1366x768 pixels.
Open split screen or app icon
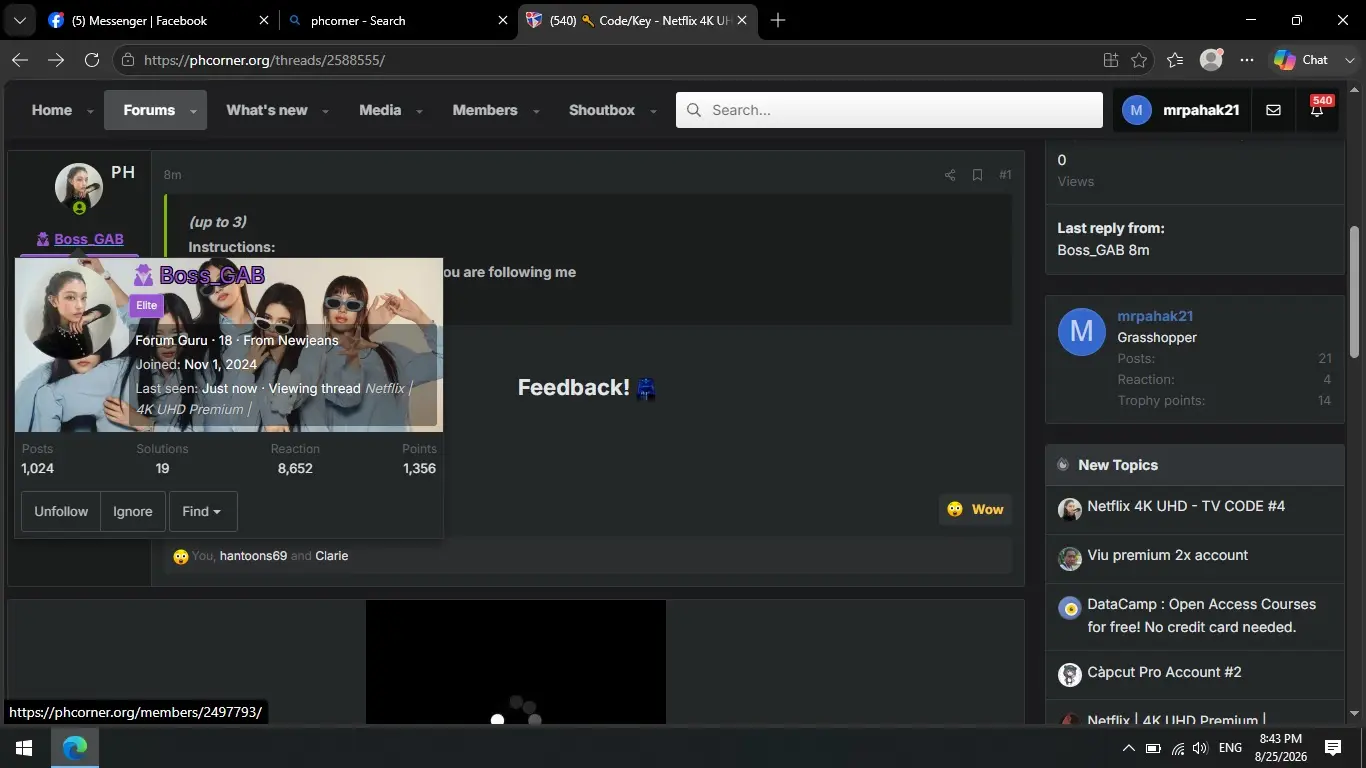1111,60
